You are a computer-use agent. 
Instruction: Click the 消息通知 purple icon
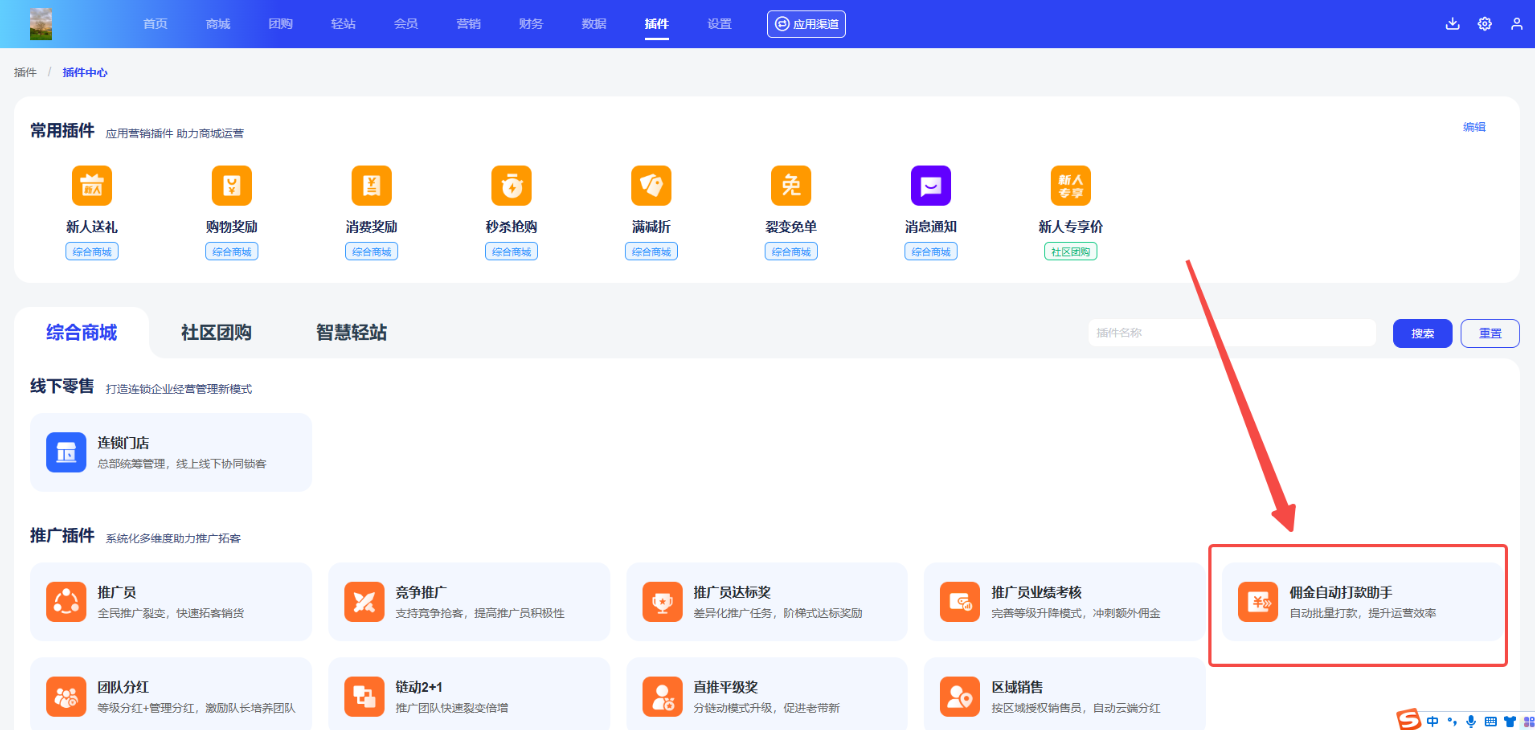pos(930,186)
